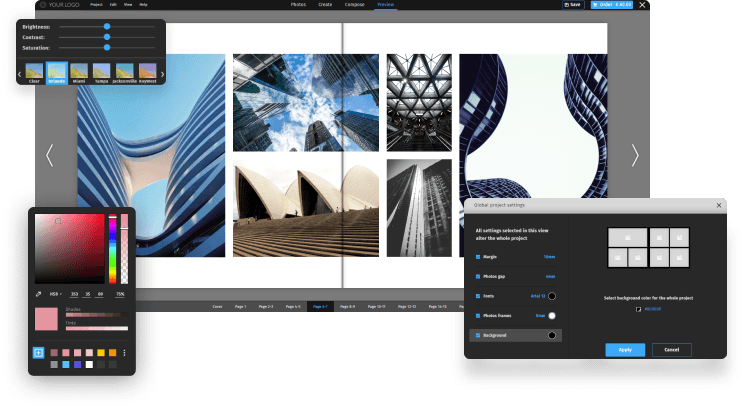
Task: Pick the eyedropper tool in color picker
Action: point(38,294)
